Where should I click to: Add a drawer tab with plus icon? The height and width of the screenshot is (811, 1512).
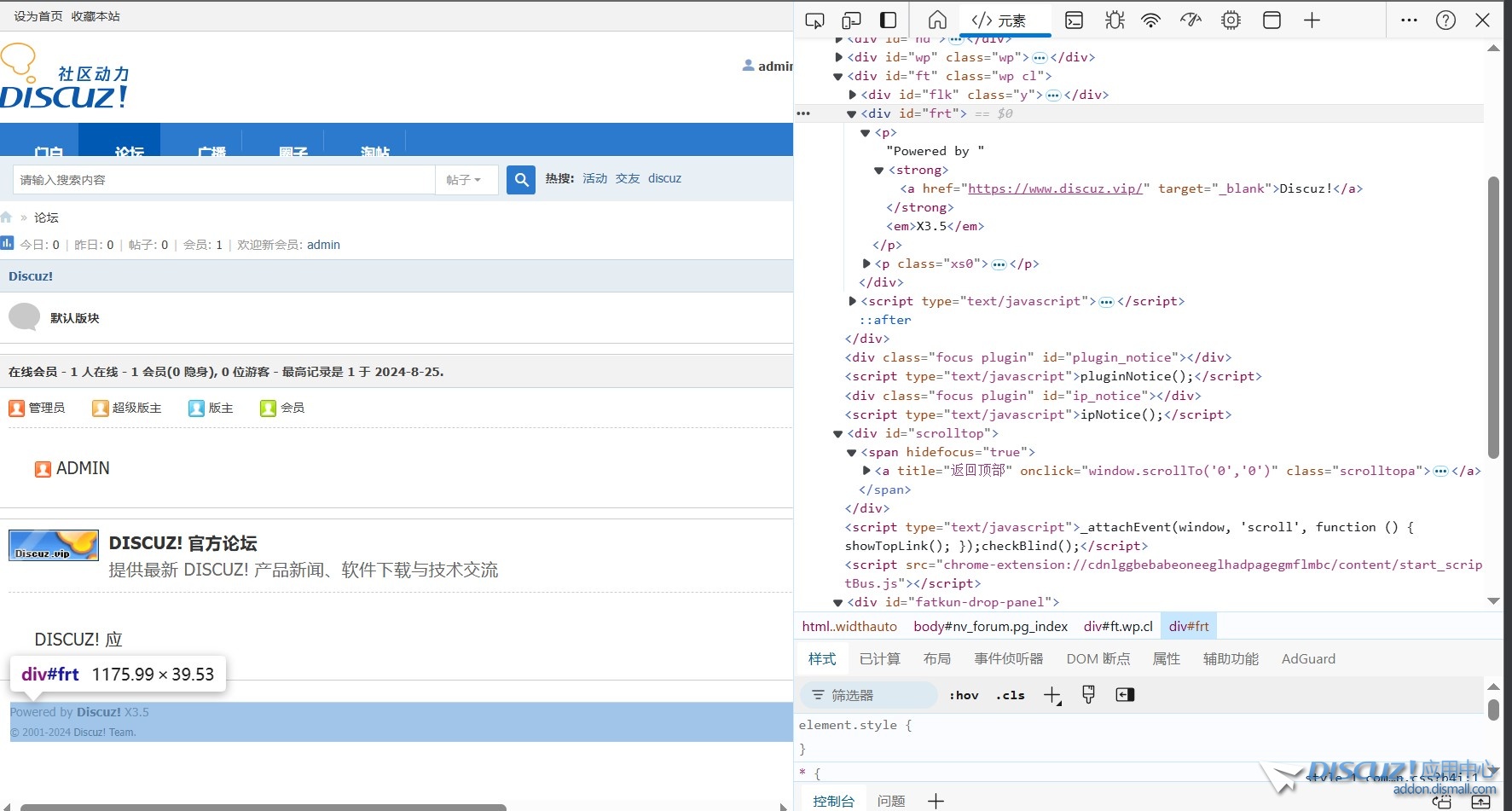(x=936, y=801)
